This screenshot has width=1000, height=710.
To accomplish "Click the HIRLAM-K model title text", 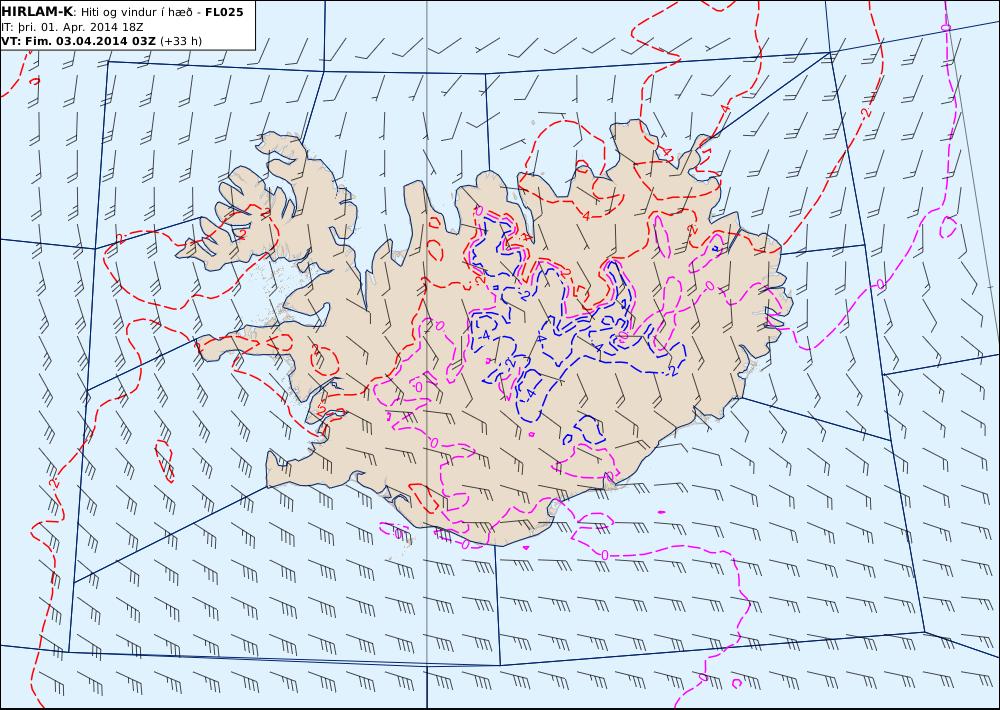I will pos(37,12).
